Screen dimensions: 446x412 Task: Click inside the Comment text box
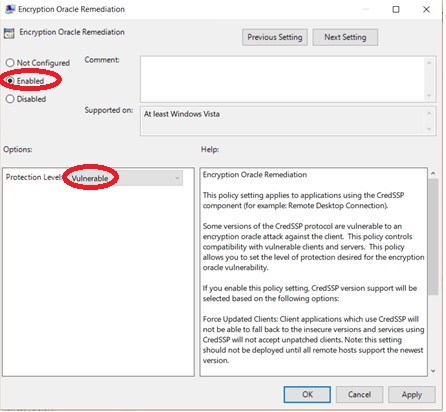(283, 79)
